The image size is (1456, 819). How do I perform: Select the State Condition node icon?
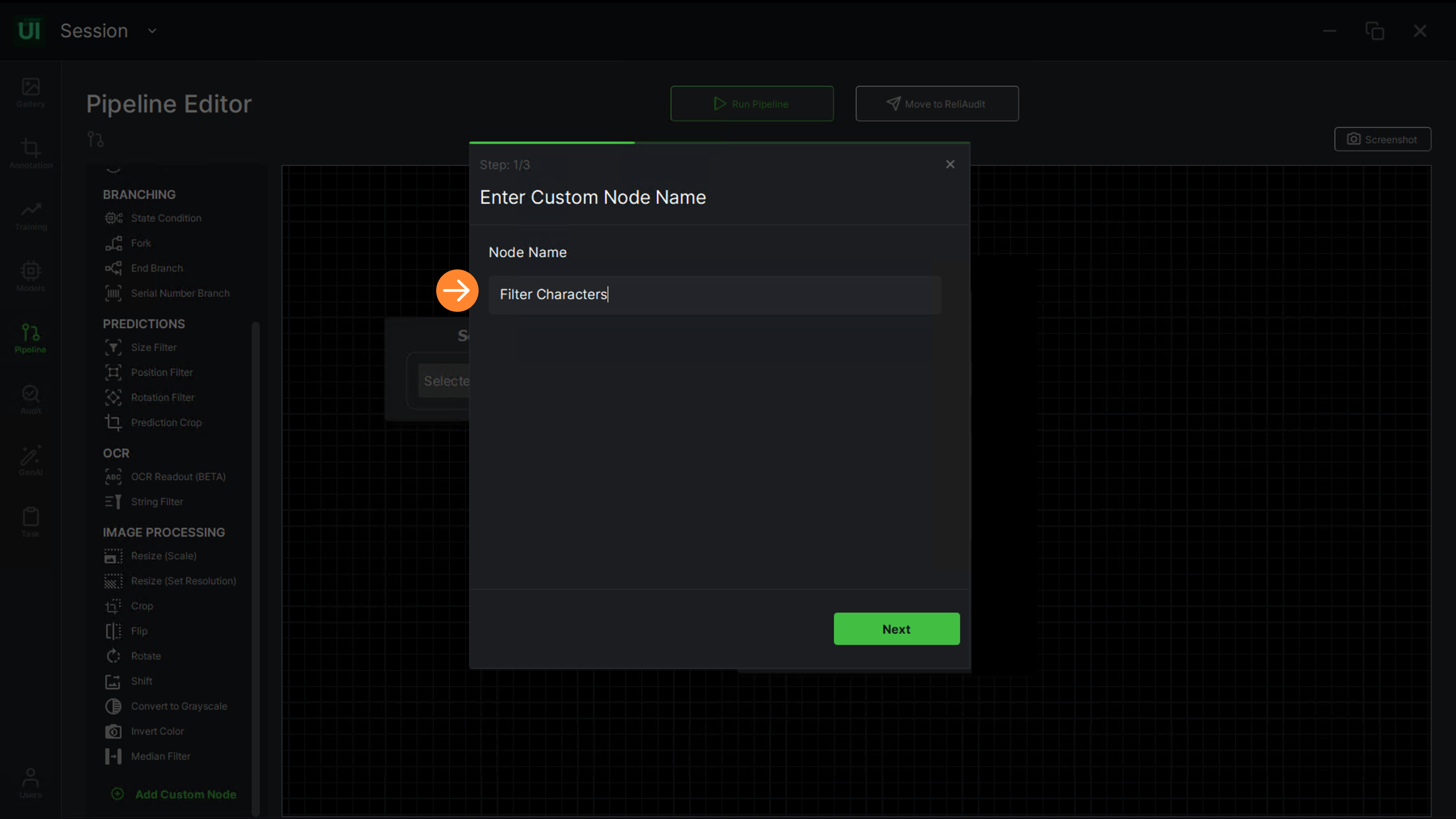coord(113,218)
